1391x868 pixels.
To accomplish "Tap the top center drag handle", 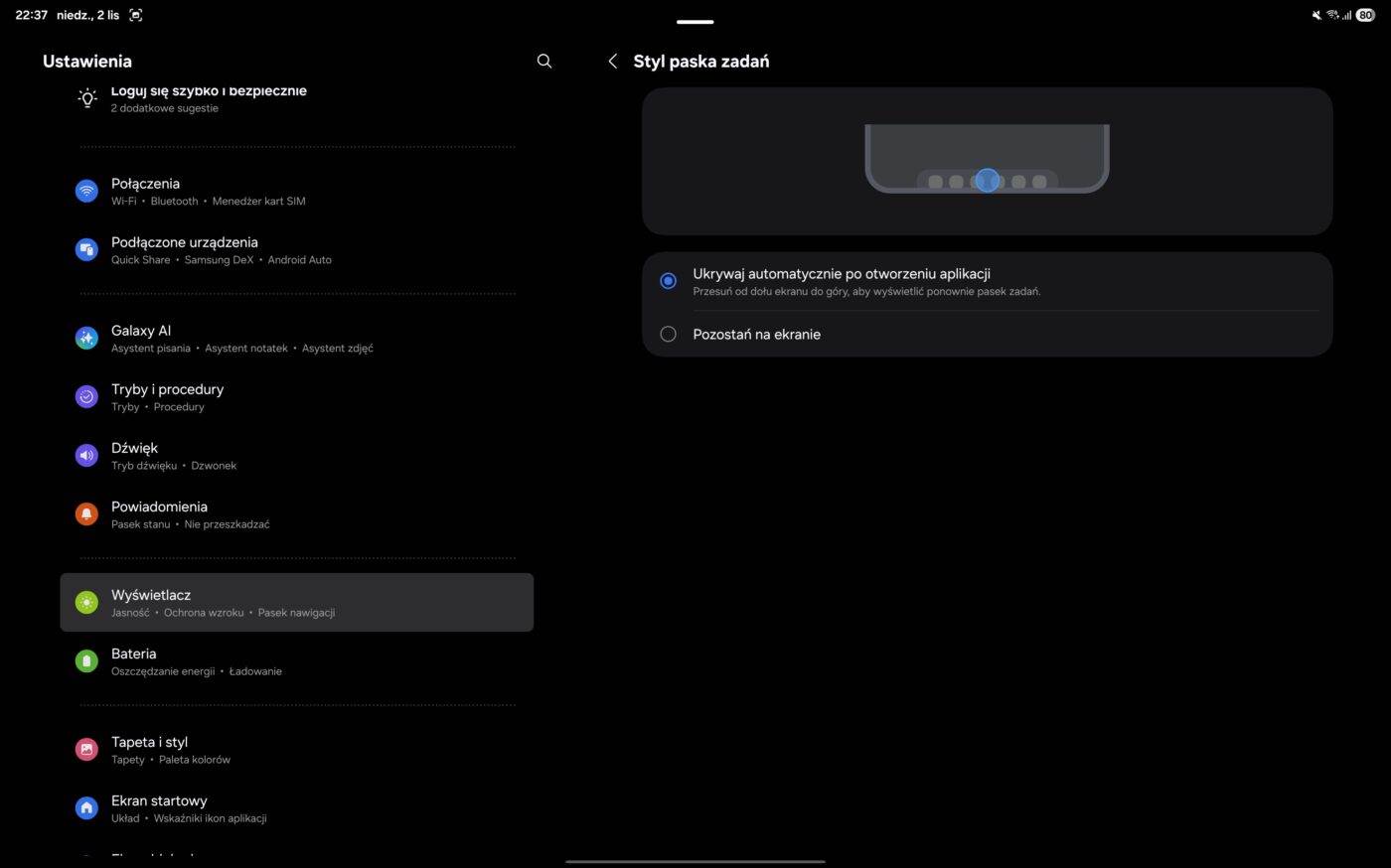I will (x=695, y=22).
